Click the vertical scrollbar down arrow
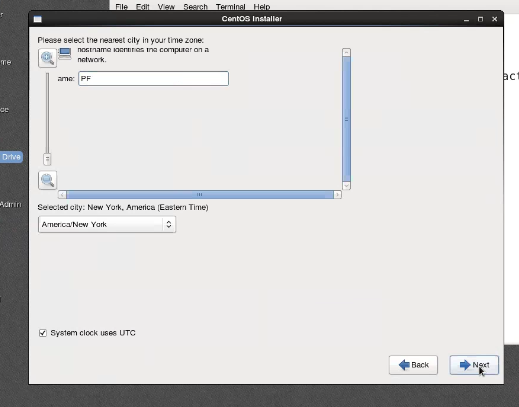The height and width of the screenshot is (407, 519). click(x=346, y=186)
